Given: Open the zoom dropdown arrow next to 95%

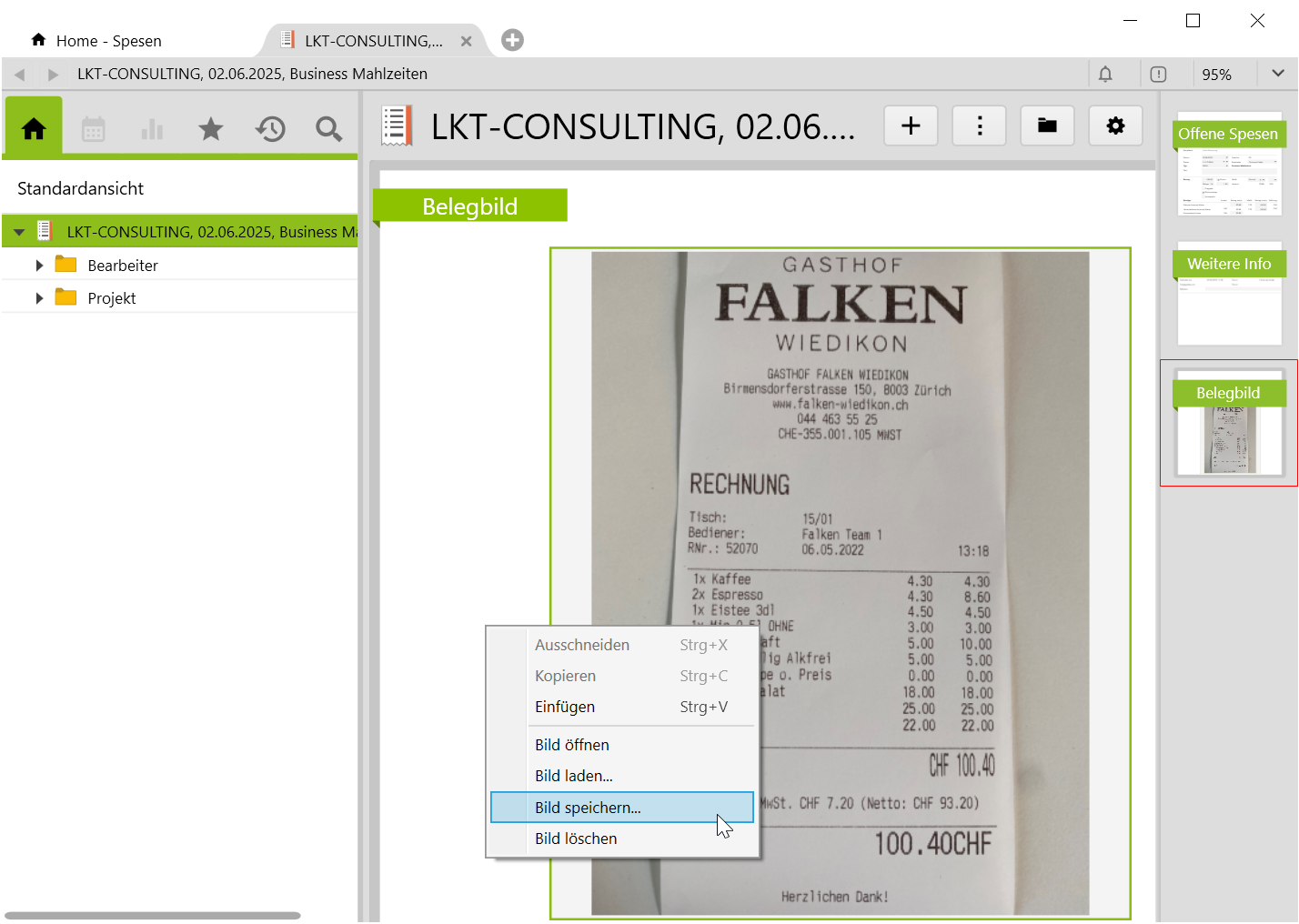Looking at the screenshot, I should pos(1277,74).
